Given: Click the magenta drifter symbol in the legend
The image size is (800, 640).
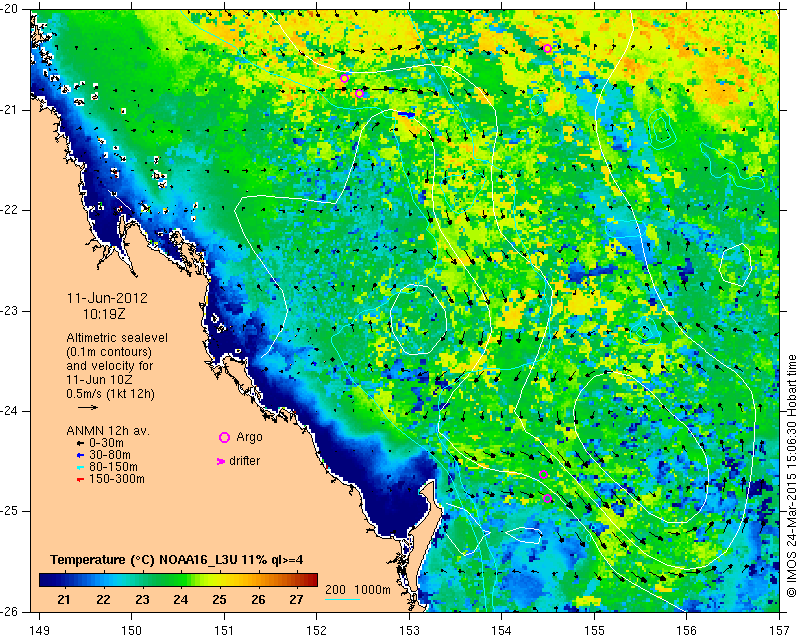Looking at the screenshot, I should click(x=221, y=461).
